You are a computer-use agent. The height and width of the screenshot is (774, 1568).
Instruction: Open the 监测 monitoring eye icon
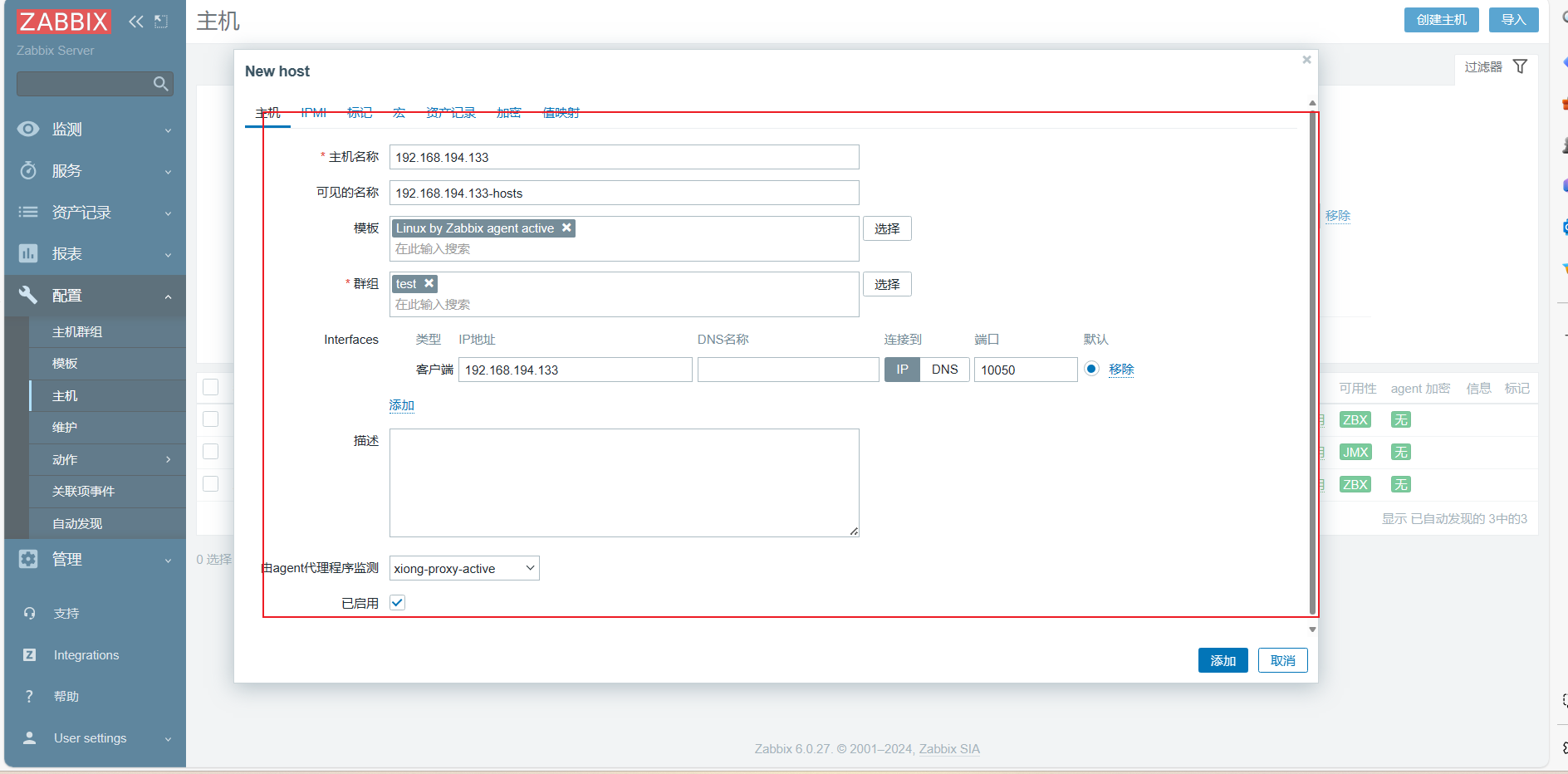[28, 129]
